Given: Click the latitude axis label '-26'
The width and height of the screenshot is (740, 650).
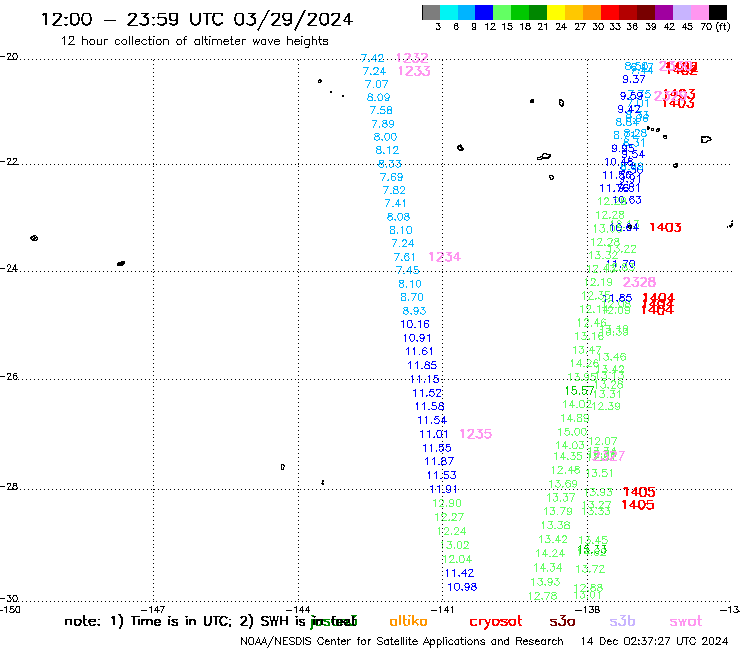Looking at the screenshot, I should pos(9,377).
